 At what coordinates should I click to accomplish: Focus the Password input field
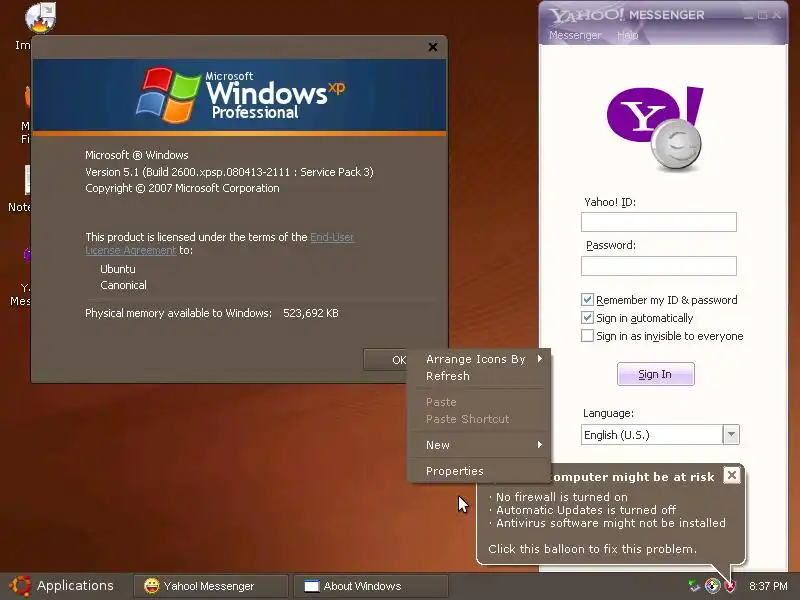tap(659, 266)
